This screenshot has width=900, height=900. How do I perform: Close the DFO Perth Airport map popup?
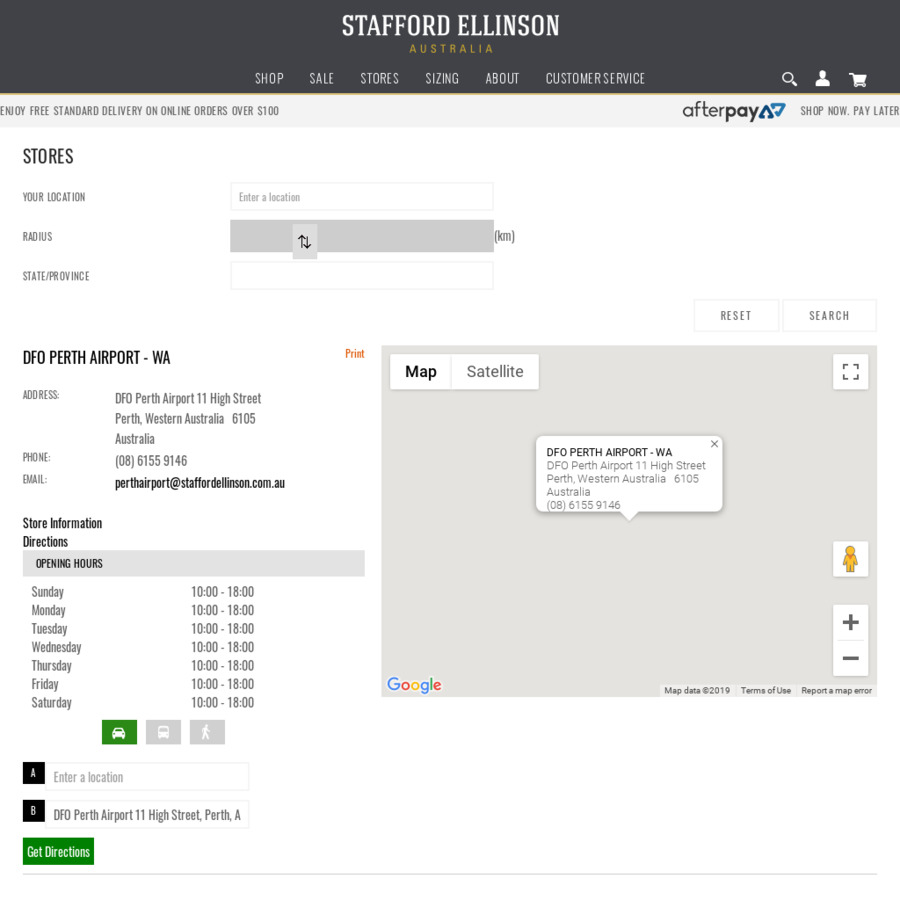714,444
